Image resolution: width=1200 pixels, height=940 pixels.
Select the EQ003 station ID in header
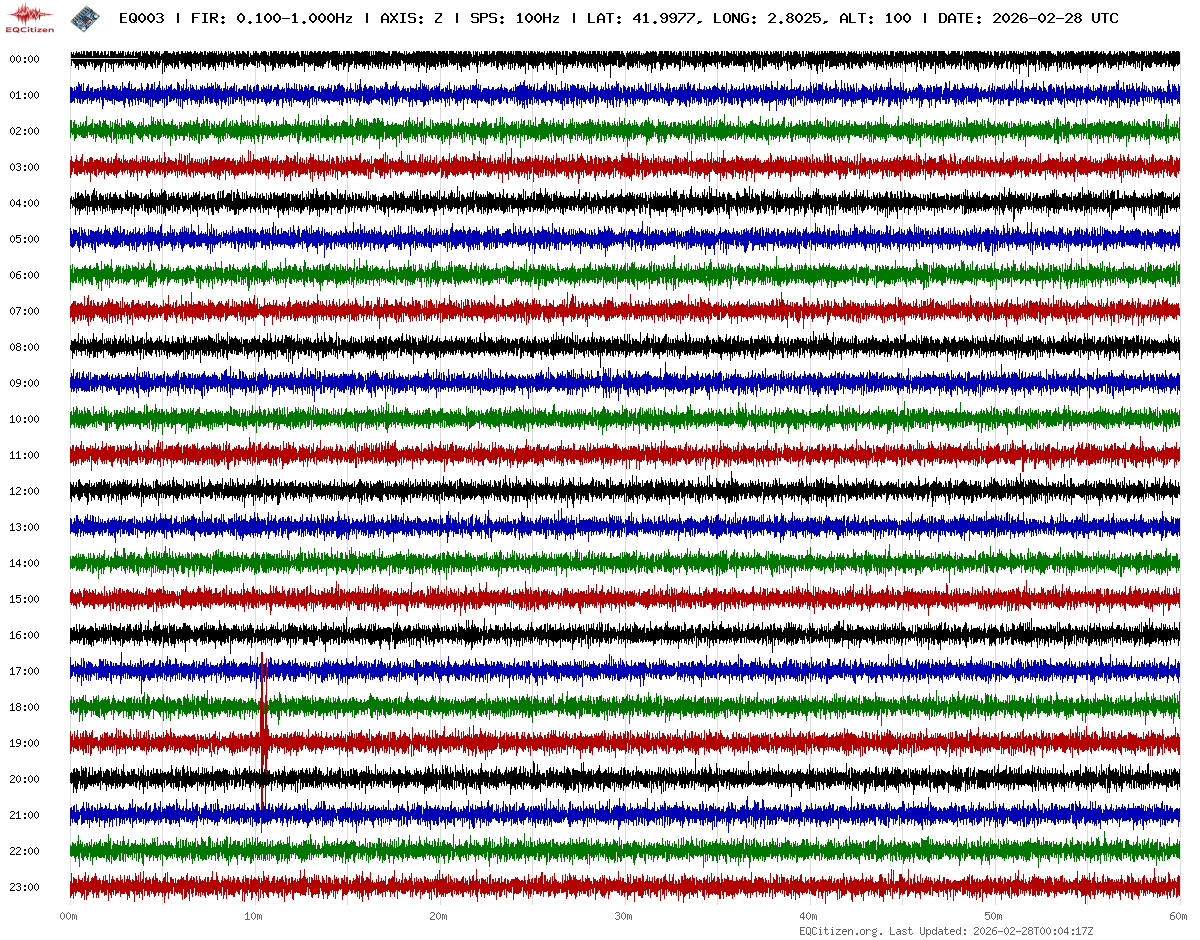141,18
